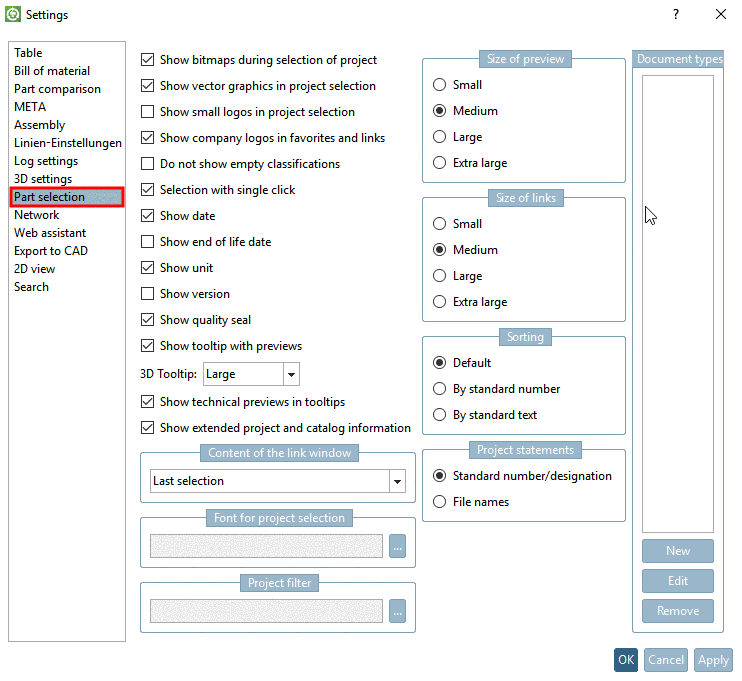Switch to Bill of material settings
The height and width of the screenshot is (681, 742).
coord(52,71)
